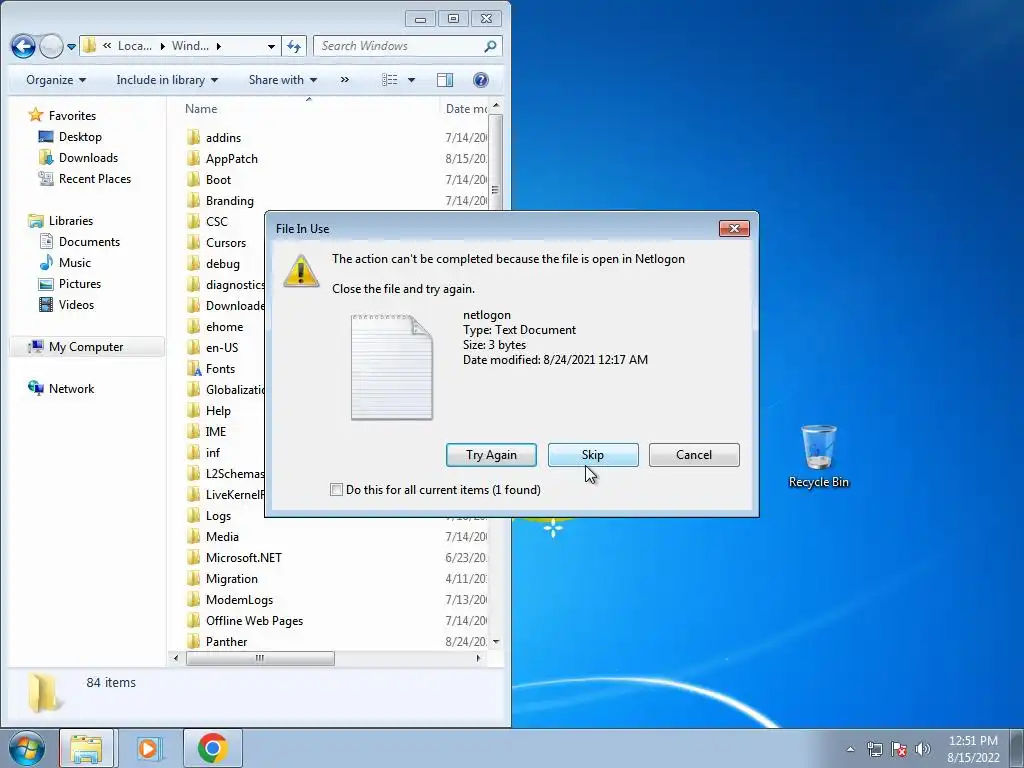Image resolution: width=1024 pixels, height=768 pixels.
Task: Click Try Again in the File In Use dialog
Action: point(491,455)
